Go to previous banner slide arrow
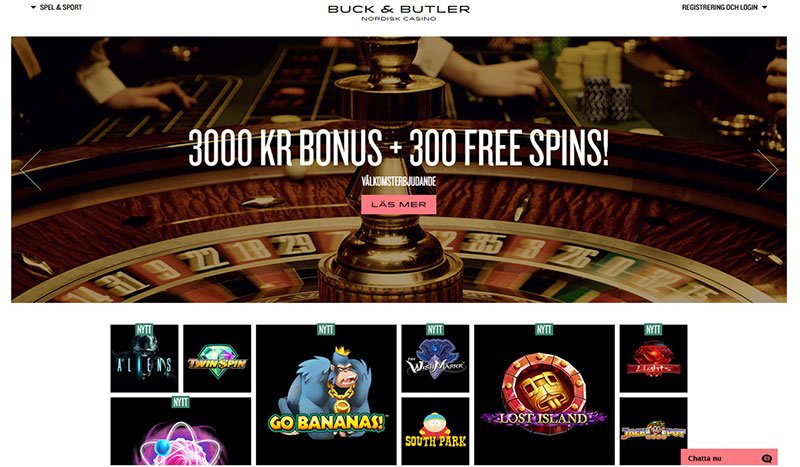This screenshot has width=800, height=467. pos(31,170)
